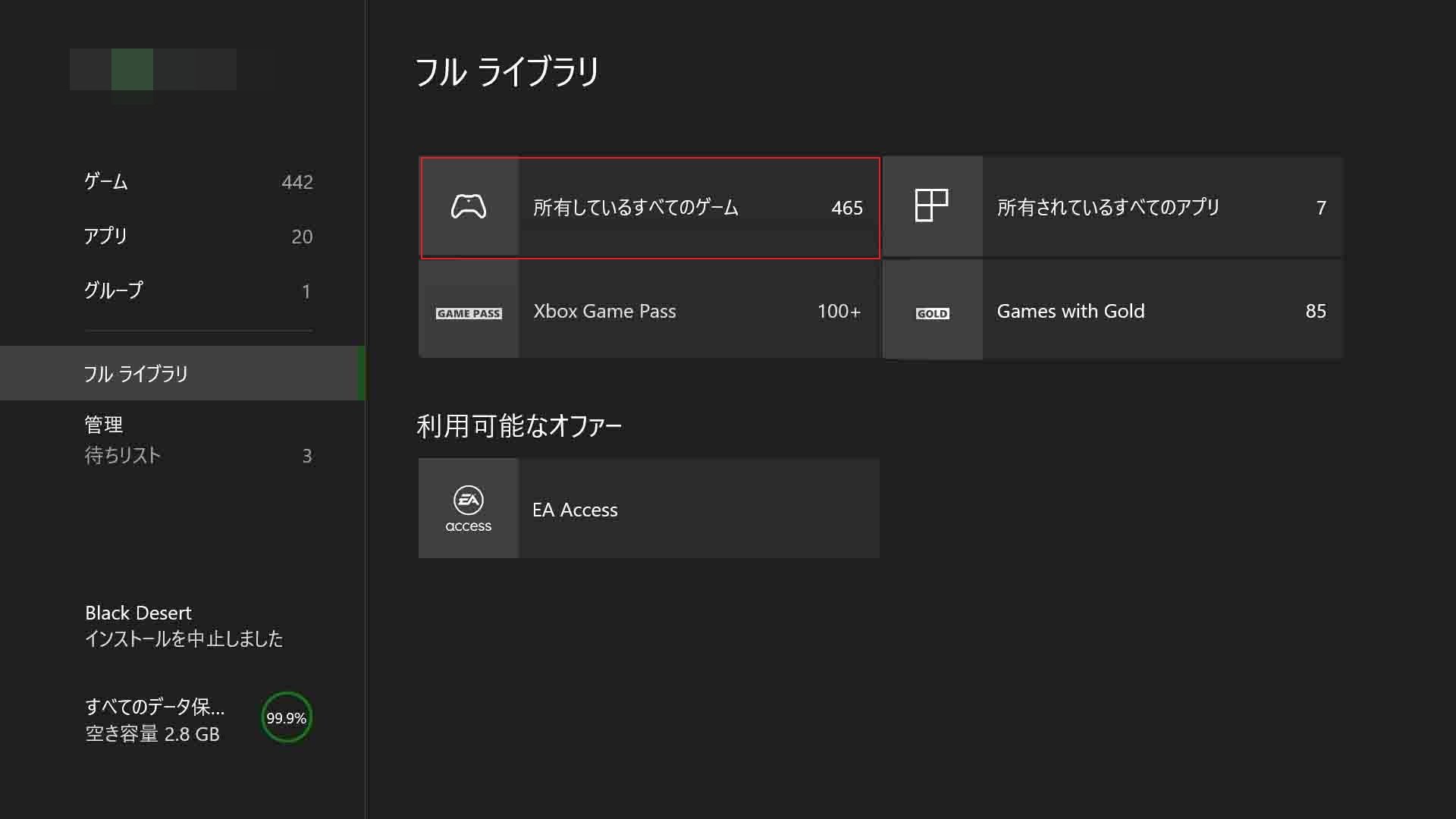The image size is (1456, 819).
Task: Select the EA Access logo icon
Action: pos(468,508)
